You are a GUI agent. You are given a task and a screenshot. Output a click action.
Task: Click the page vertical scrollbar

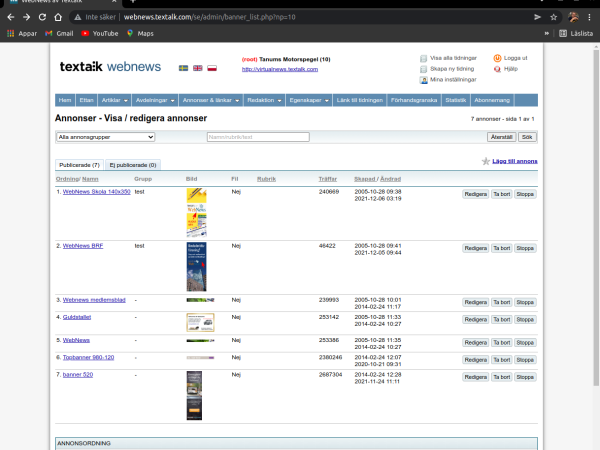(596, 218)
